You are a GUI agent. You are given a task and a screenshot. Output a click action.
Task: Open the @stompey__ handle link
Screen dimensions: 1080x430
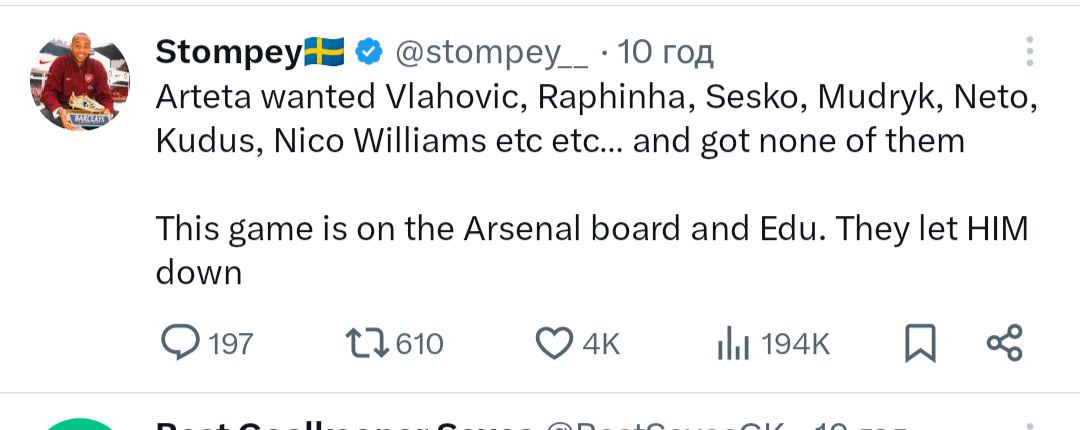492,52
